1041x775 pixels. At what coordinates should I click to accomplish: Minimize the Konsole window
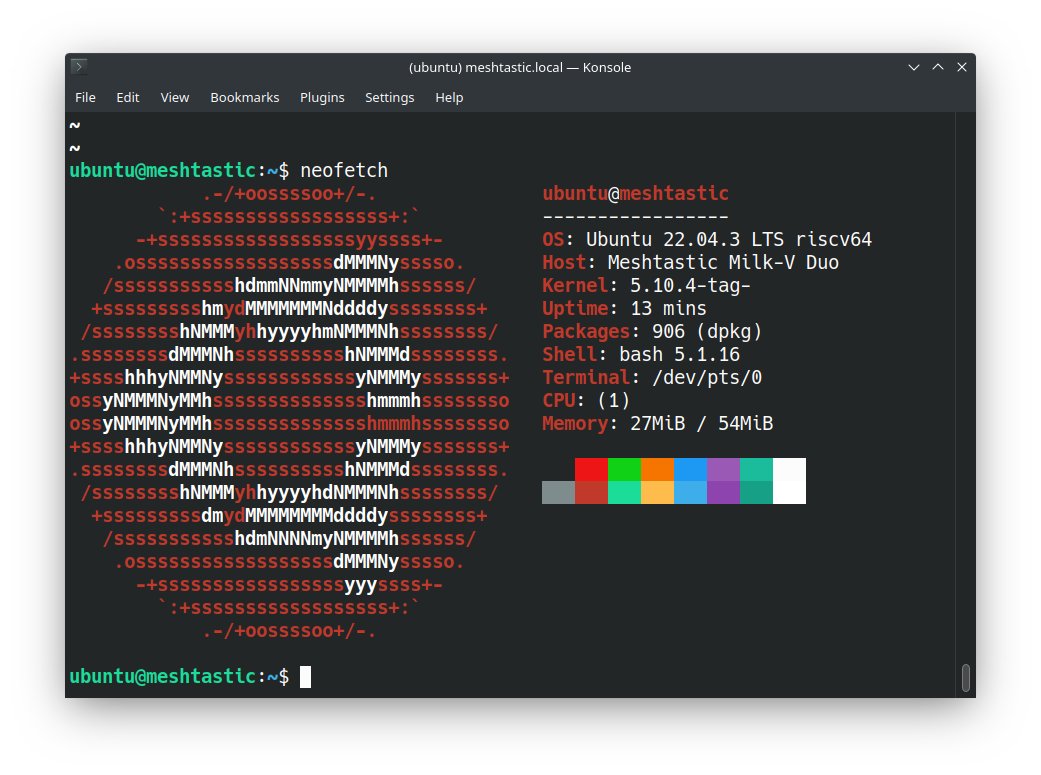914,67
